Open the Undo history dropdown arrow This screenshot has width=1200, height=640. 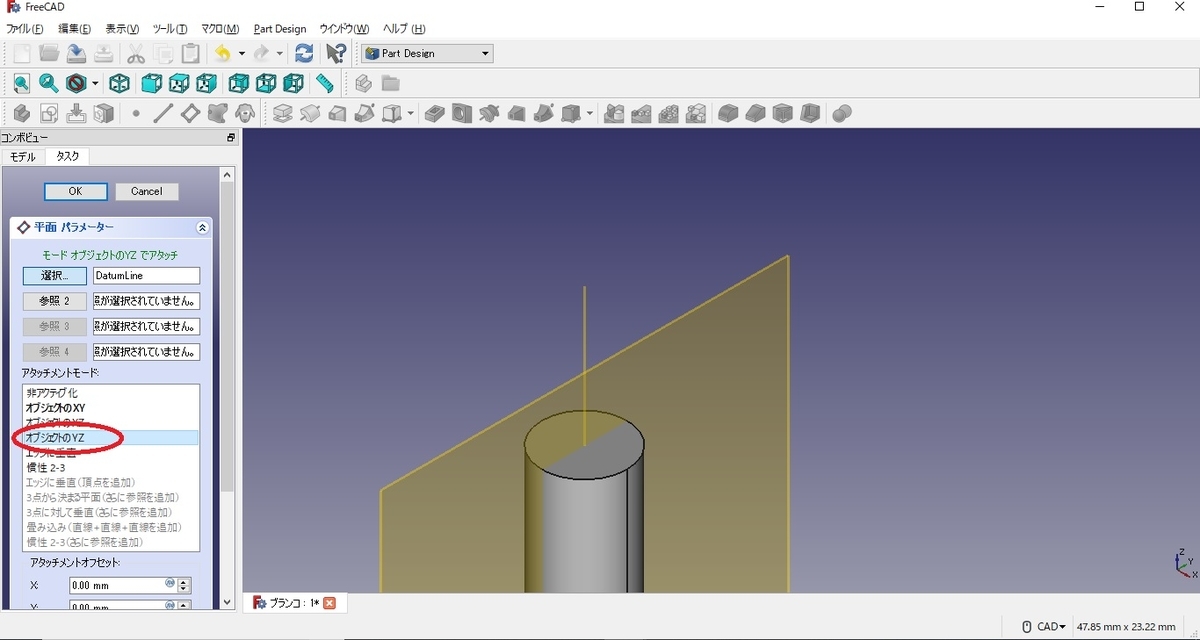pos(242,53)
